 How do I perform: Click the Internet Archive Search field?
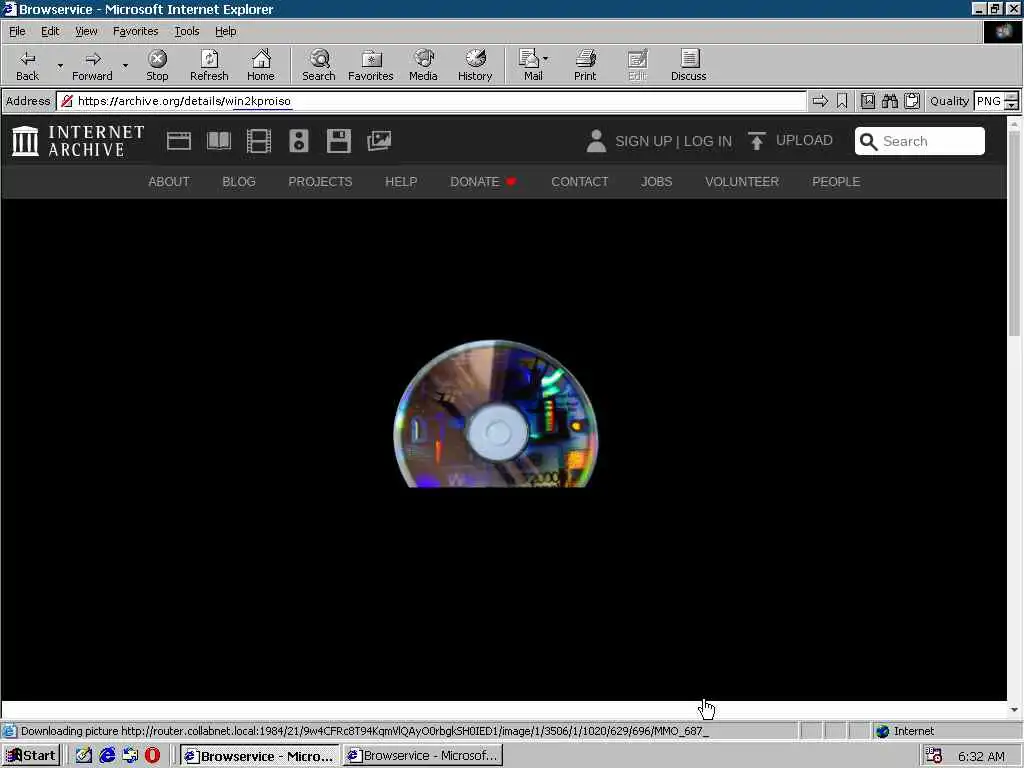coord(920,141)
